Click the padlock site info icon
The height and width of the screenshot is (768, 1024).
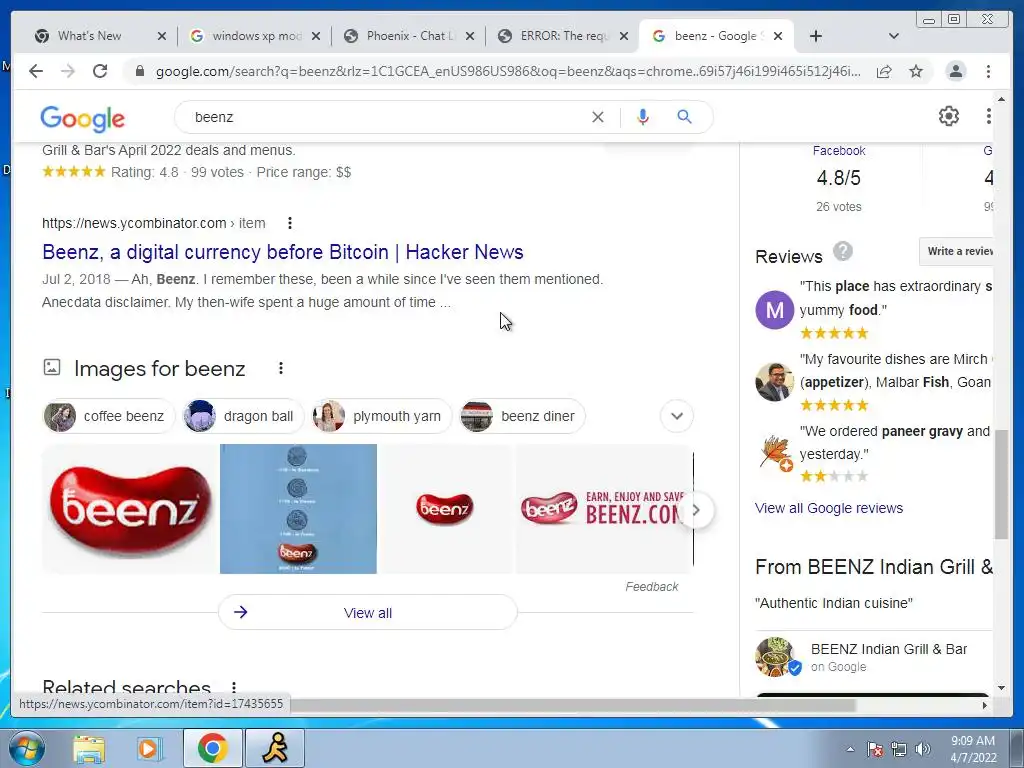coord(139,71)
